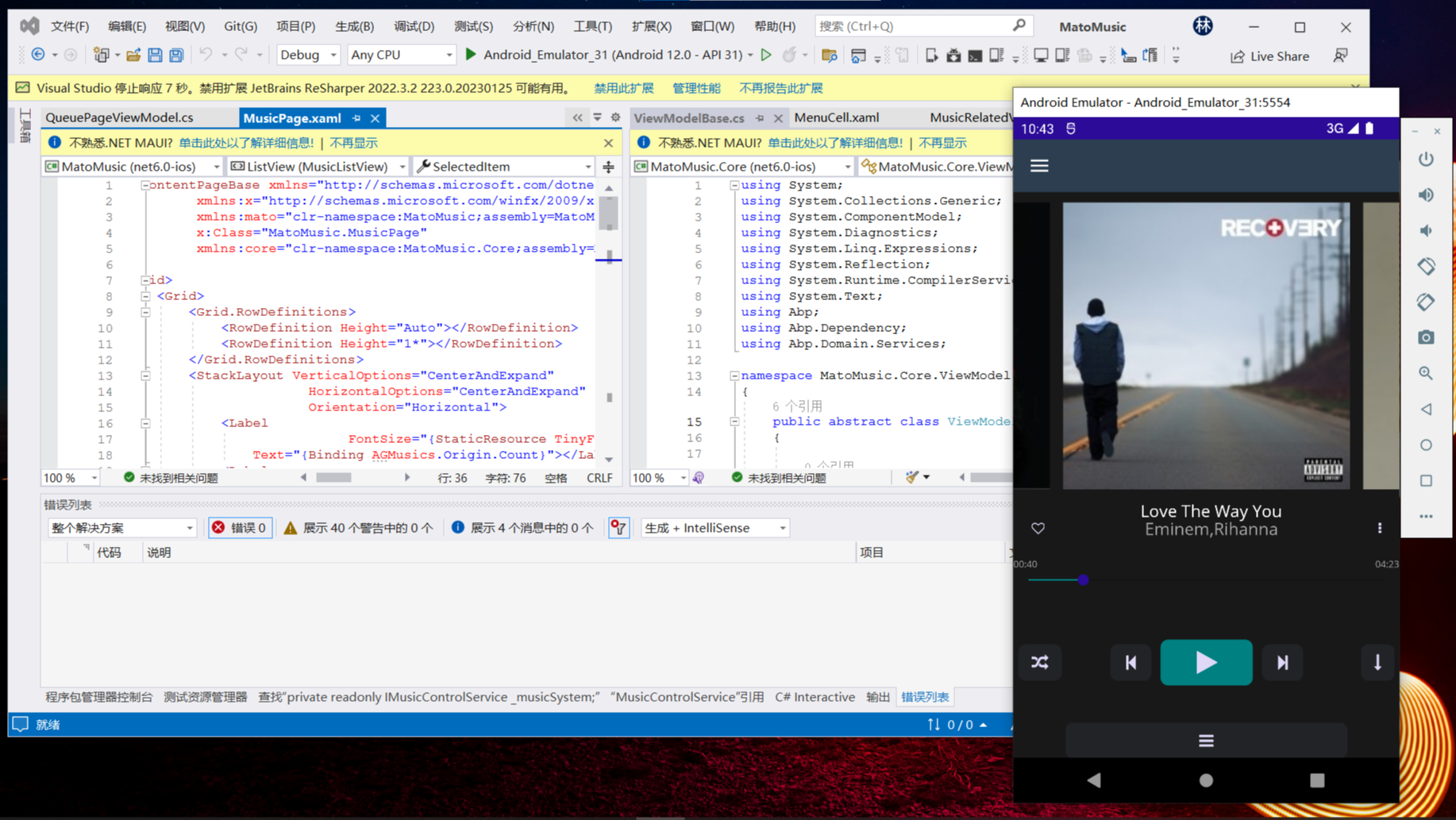This screenshot has height=820, width=1456.
Task: Take emulator screenshot with camera icon
Action: pos(1426,337)
